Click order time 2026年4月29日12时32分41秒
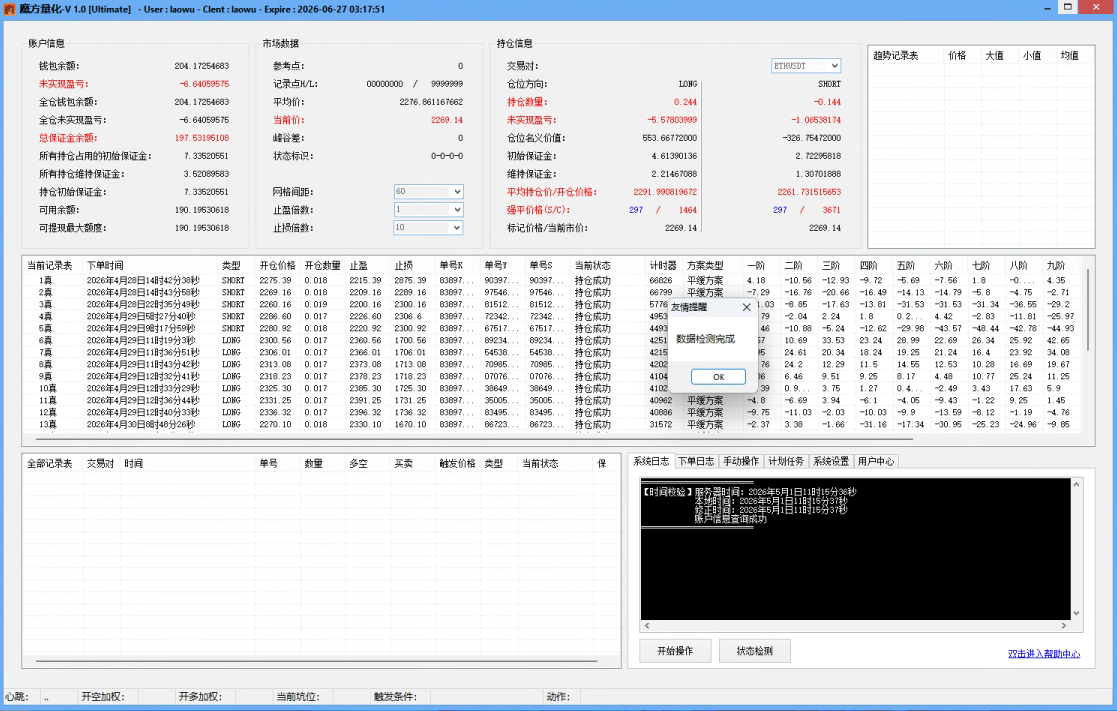 coord(143,376)
